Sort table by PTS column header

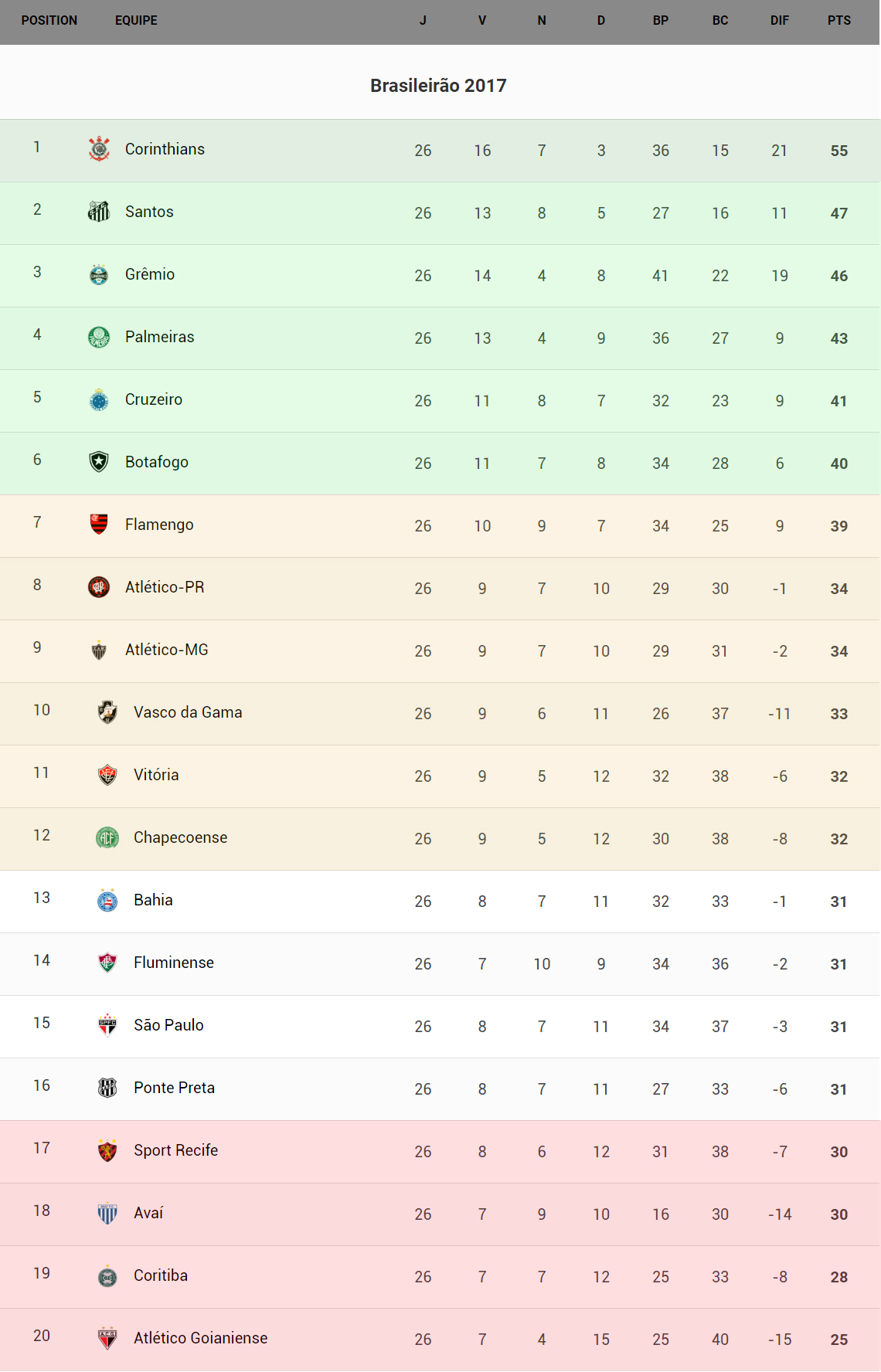tap(838, 21)
